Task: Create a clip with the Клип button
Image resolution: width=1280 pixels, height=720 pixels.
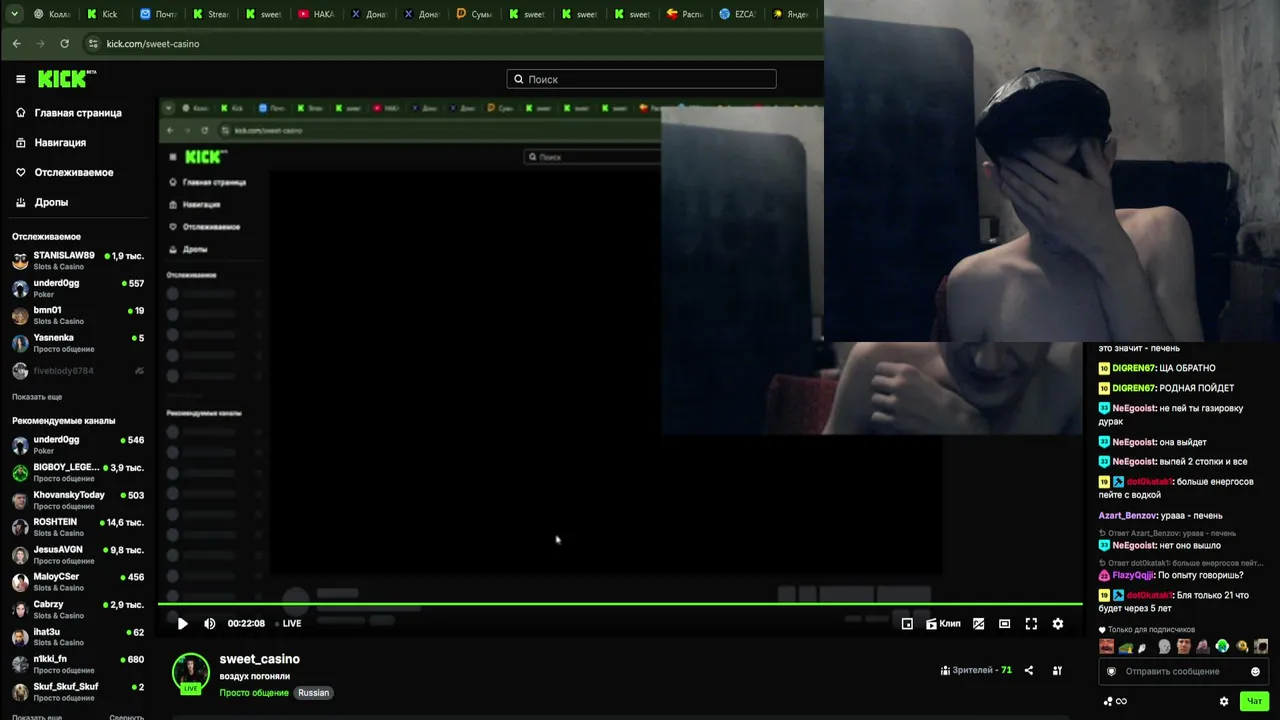Action: point(943,623)
